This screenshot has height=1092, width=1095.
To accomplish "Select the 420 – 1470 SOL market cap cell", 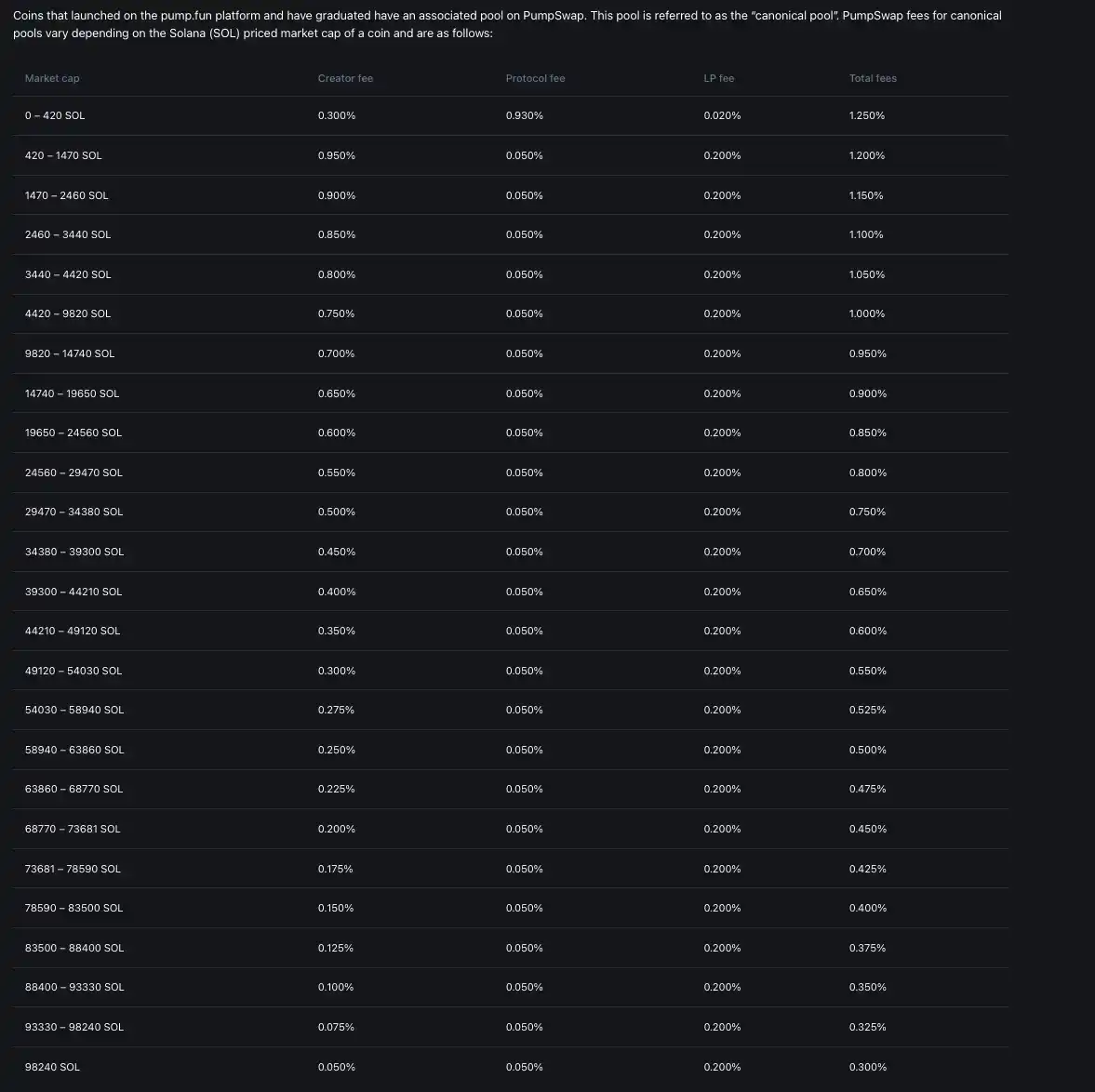I will coord(63,155).
